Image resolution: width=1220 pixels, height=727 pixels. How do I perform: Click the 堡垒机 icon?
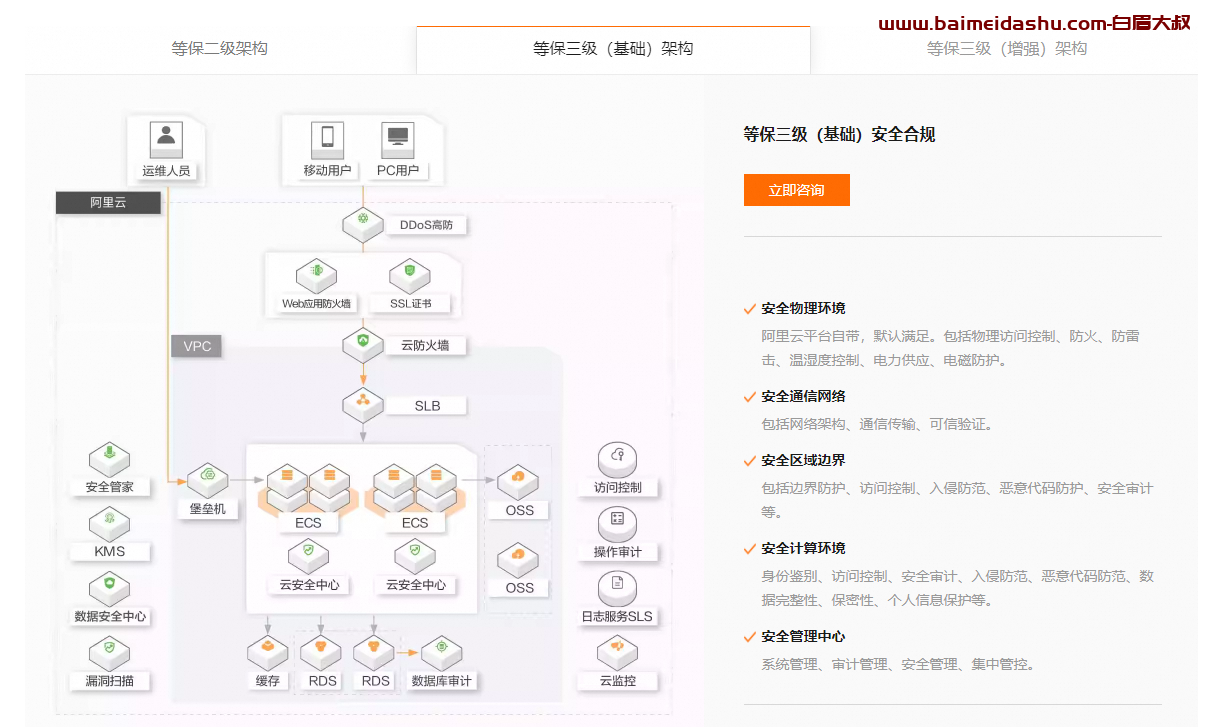tap(208, 480)
